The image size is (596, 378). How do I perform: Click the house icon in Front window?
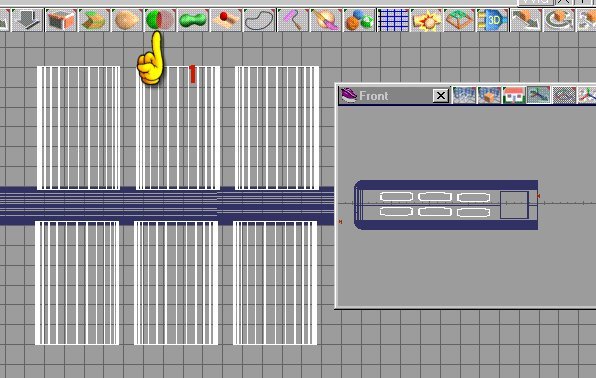tap(514, 95)
